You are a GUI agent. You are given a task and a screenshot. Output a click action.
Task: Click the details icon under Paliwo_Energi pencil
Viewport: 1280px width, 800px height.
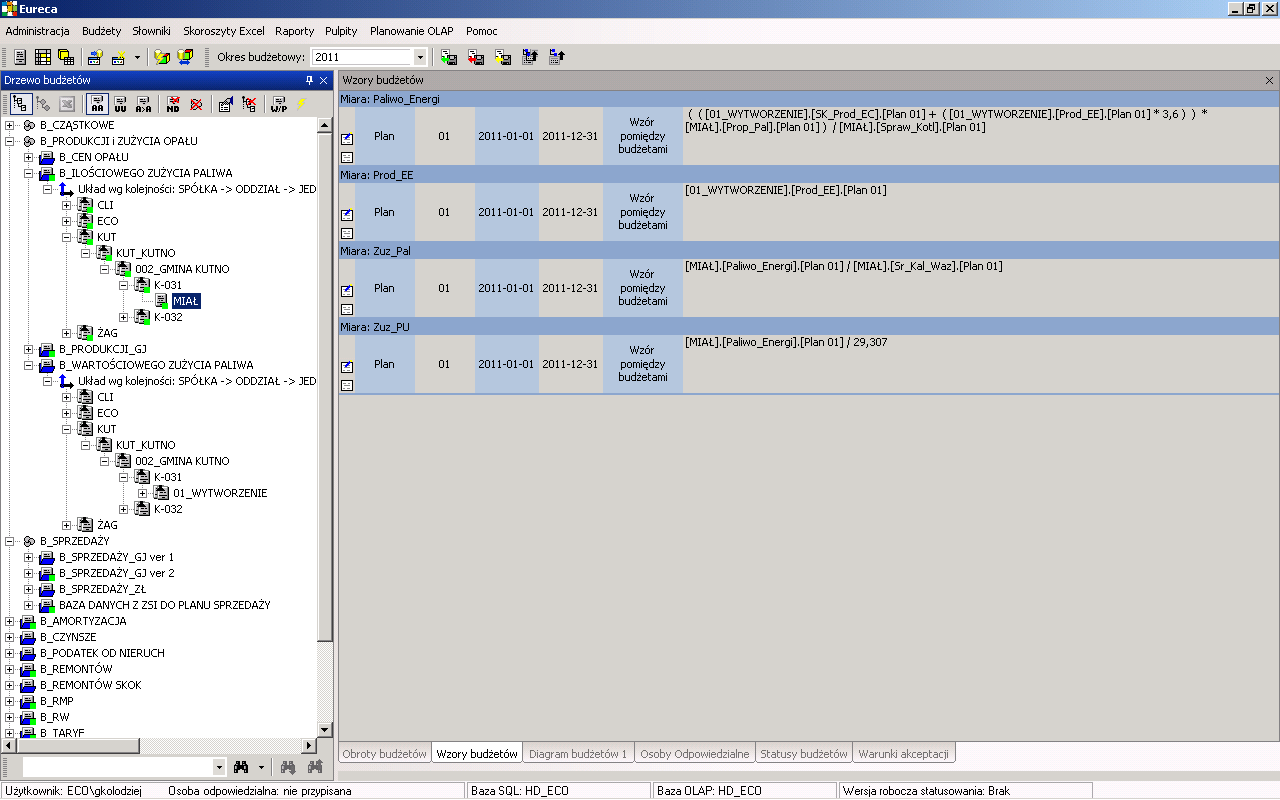coord(347,157)
